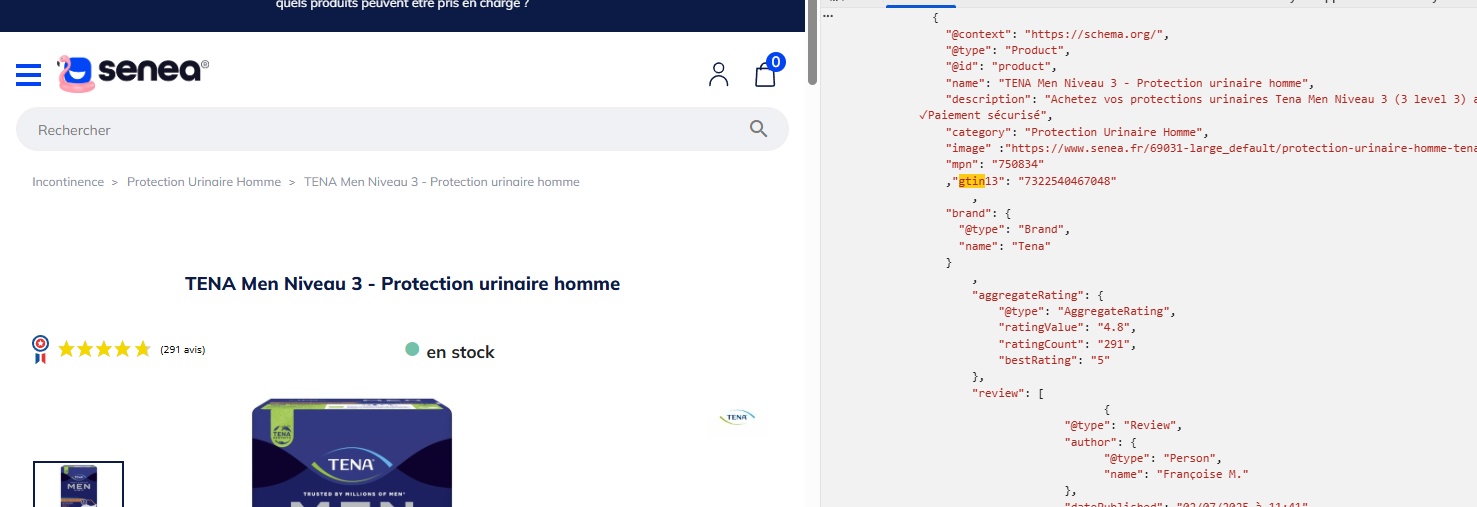Open the TENA brand logo
The image size is (1477, 507).
tap(738, 417)
